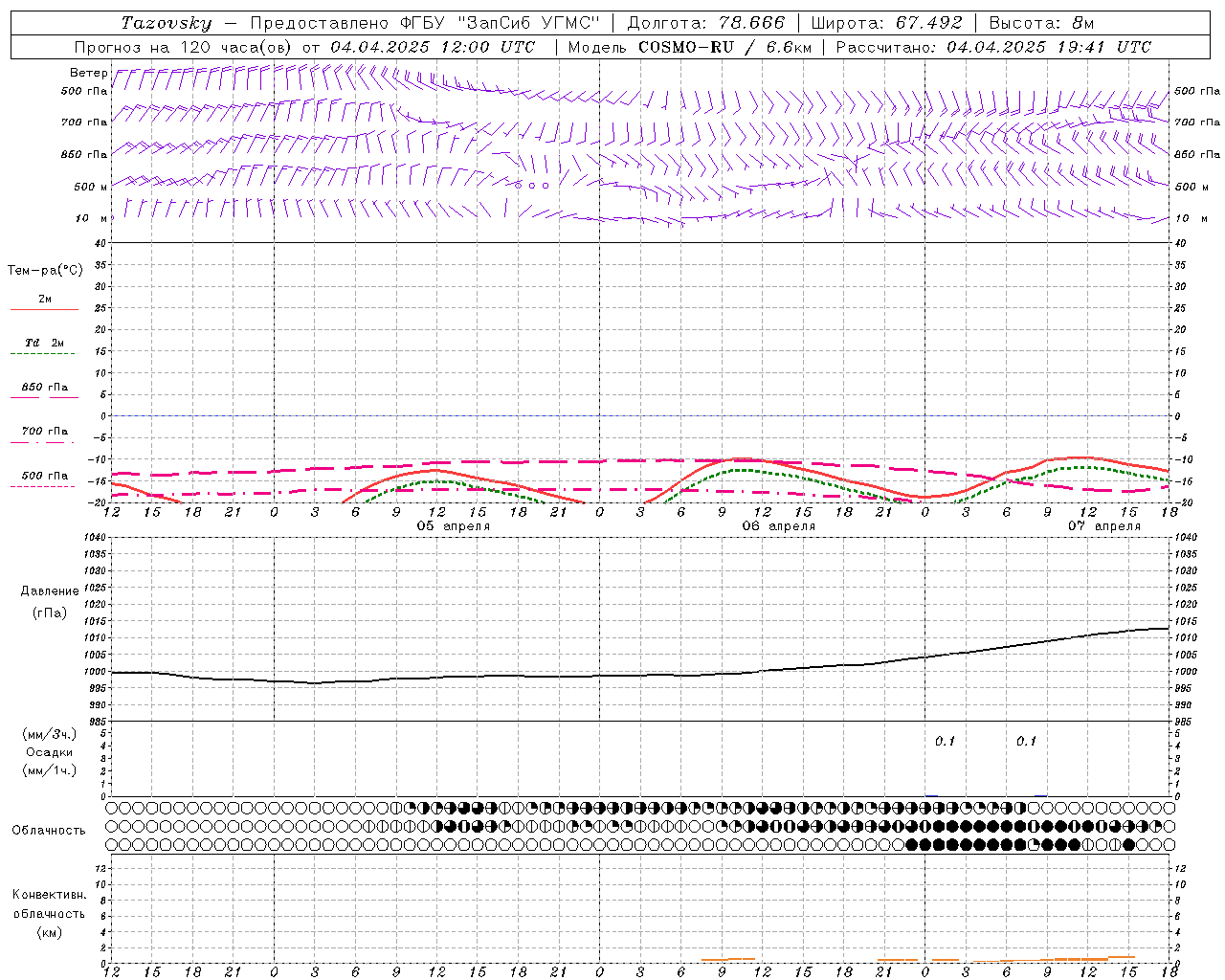Click the latitude value 67.492

[929, 23]
